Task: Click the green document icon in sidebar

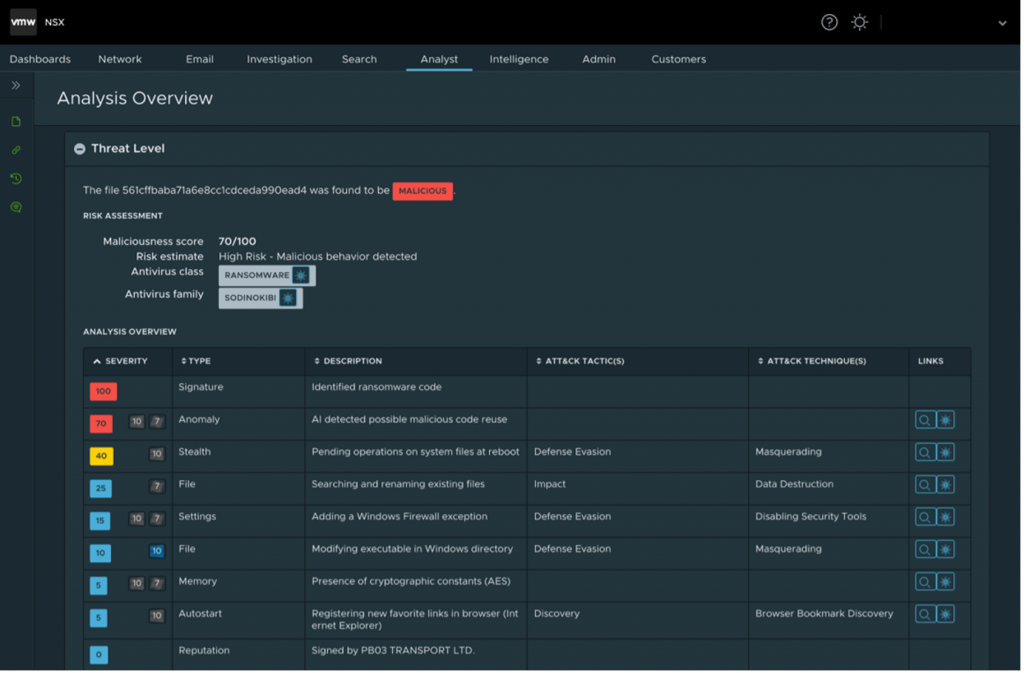Action: pyautogui.click(x=16, y=122)
